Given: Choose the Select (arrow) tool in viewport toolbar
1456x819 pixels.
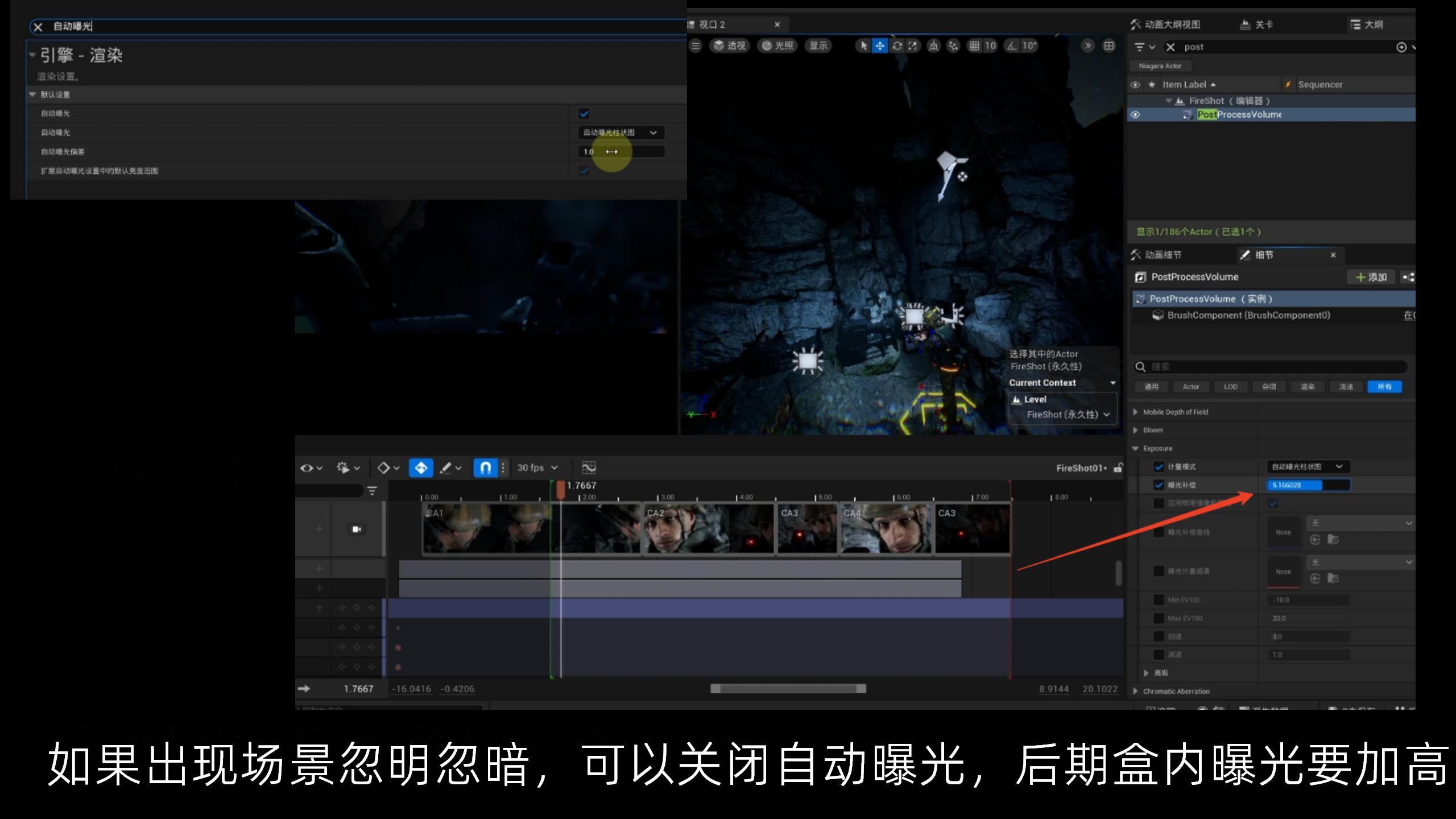Looking at the screenshot, I should click(x=864, y=46).
